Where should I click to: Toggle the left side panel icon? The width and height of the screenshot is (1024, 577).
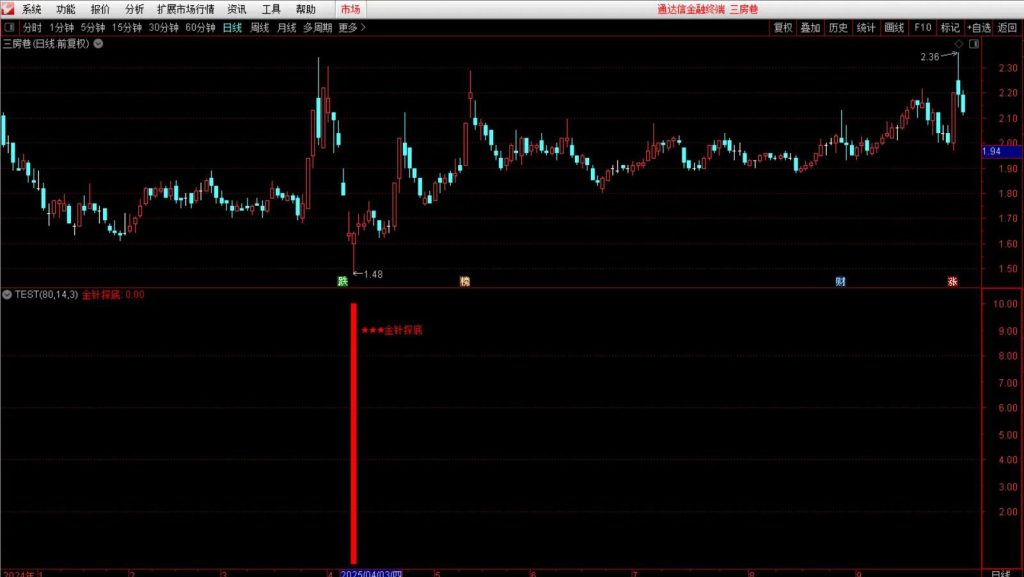(x=9, y=28)
